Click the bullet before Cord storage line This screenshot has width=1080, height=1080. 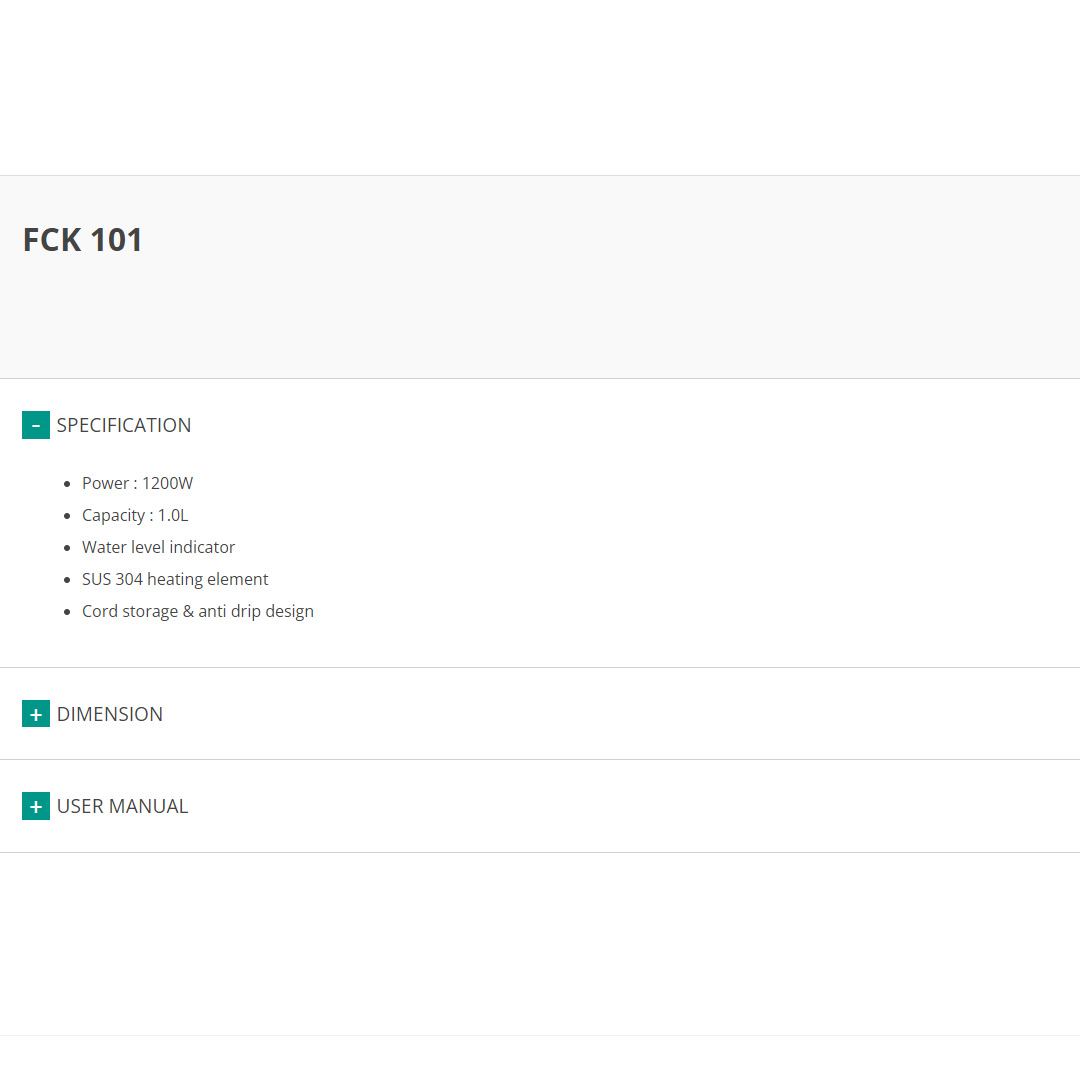68,612
